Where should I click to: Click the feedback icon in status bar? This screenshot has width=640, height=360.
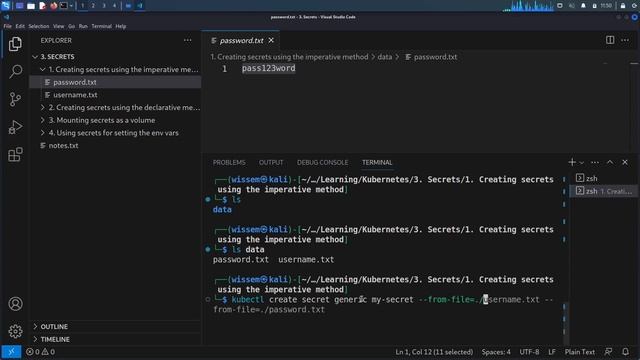608,351
